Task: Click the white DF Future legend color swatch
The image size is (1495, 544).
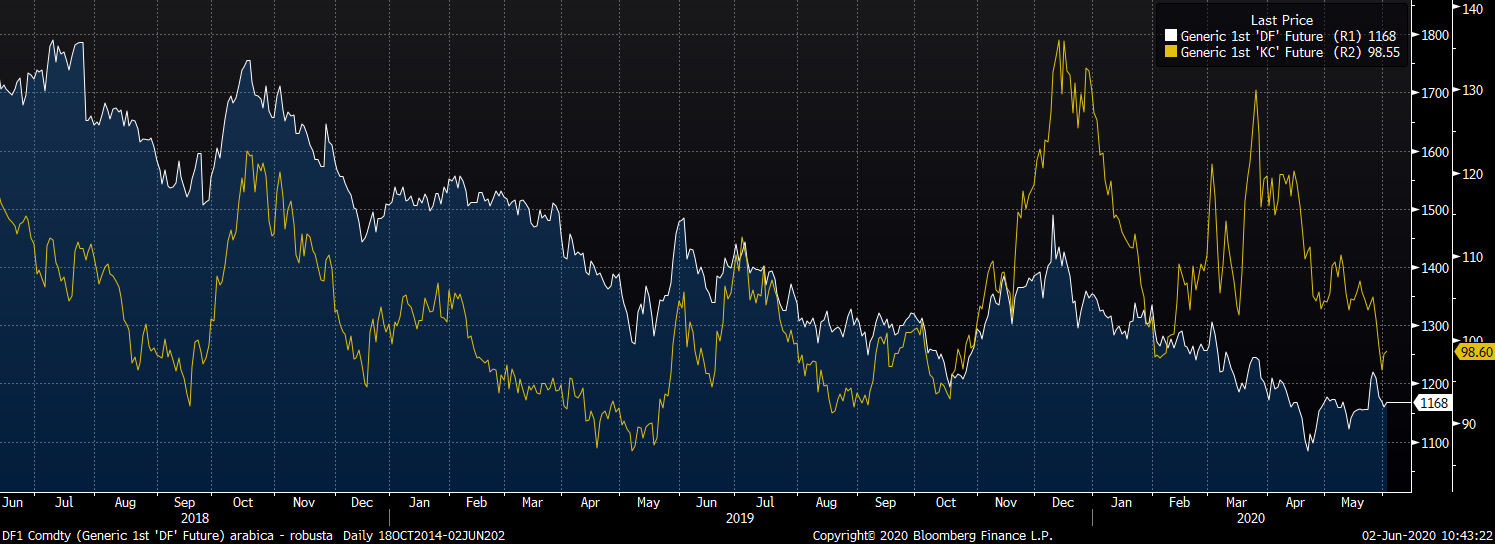Action: [x=1173, y=36]
